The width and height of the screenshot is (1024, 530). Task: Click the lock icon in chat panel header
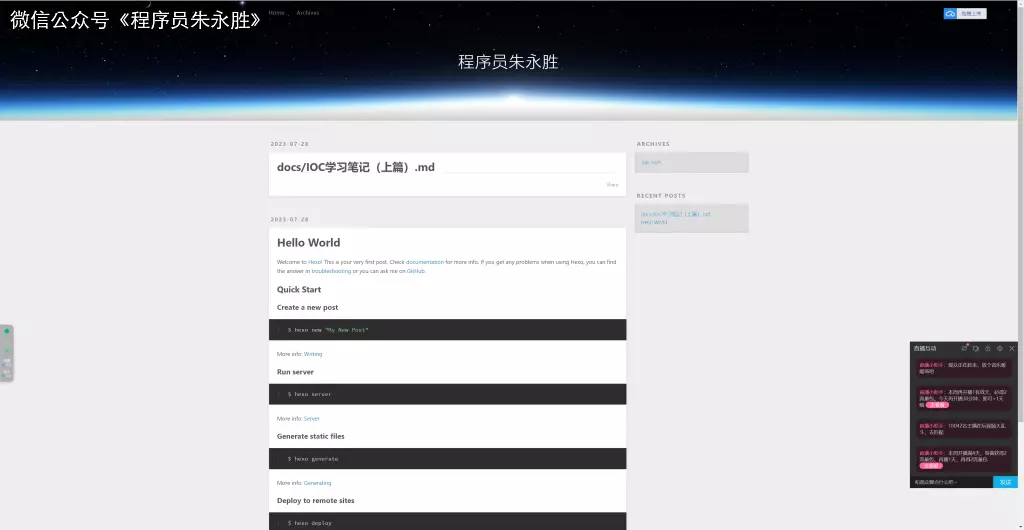tap(988, 348)
